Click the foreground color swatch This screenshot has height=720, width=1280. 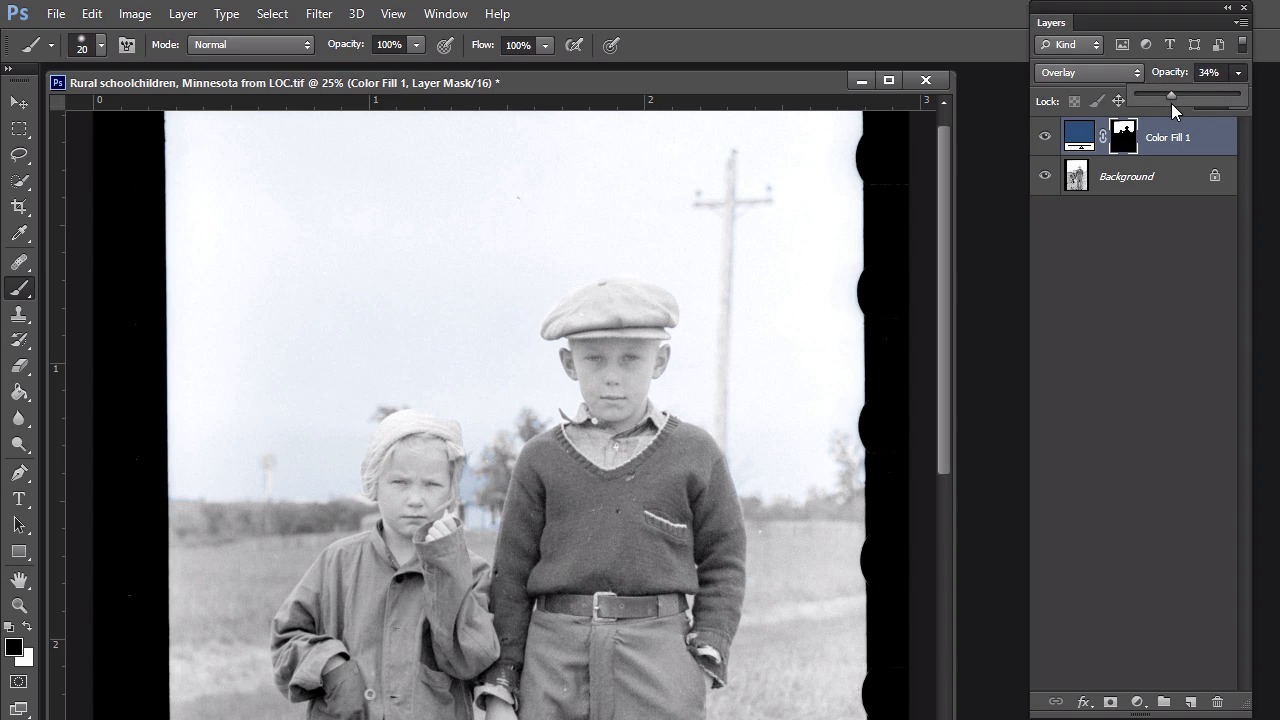pyautogui.click(x=13, y=648)
